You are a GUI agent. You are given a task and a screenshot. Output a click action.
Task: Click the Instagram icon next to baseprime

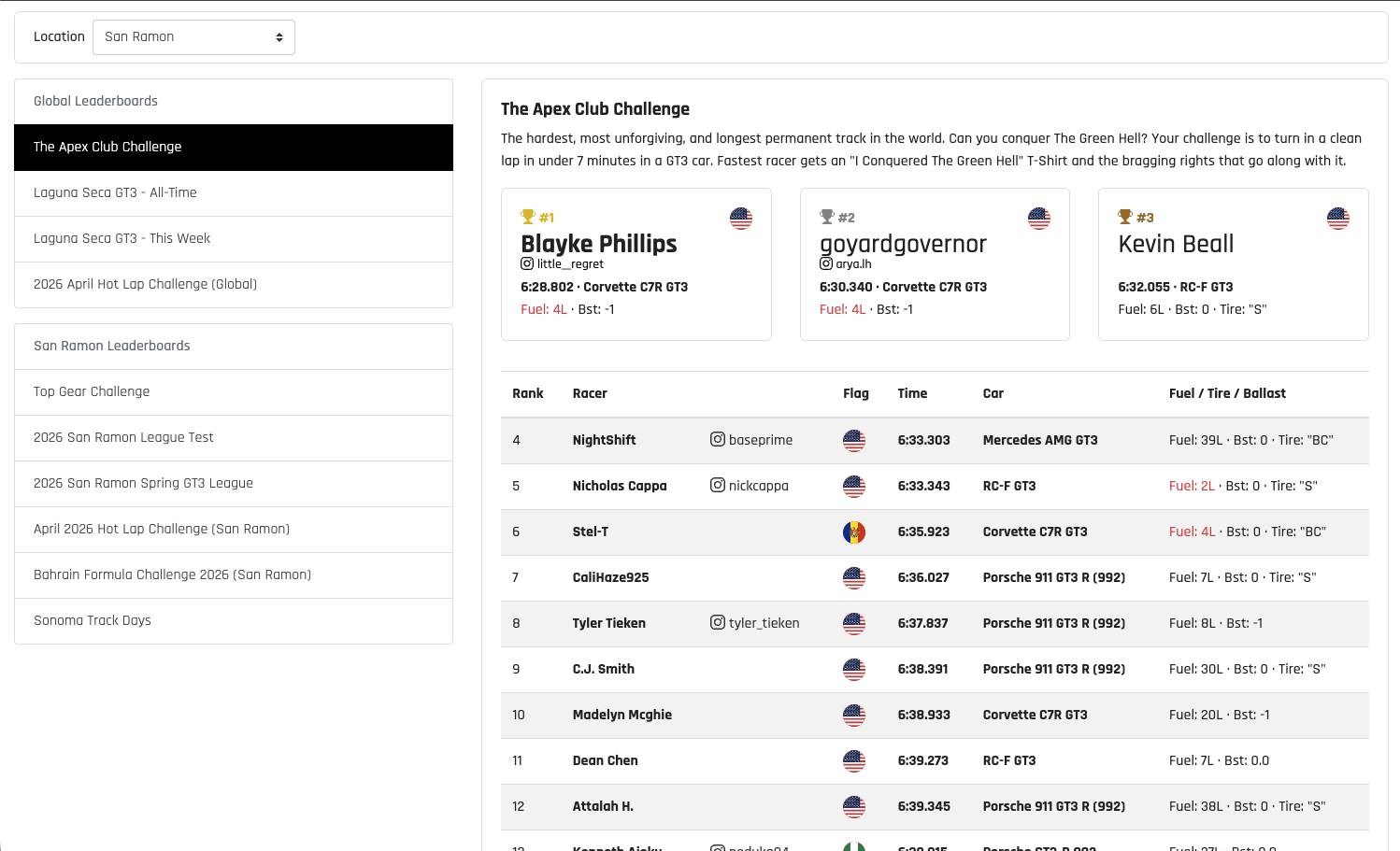click(718, 439)
